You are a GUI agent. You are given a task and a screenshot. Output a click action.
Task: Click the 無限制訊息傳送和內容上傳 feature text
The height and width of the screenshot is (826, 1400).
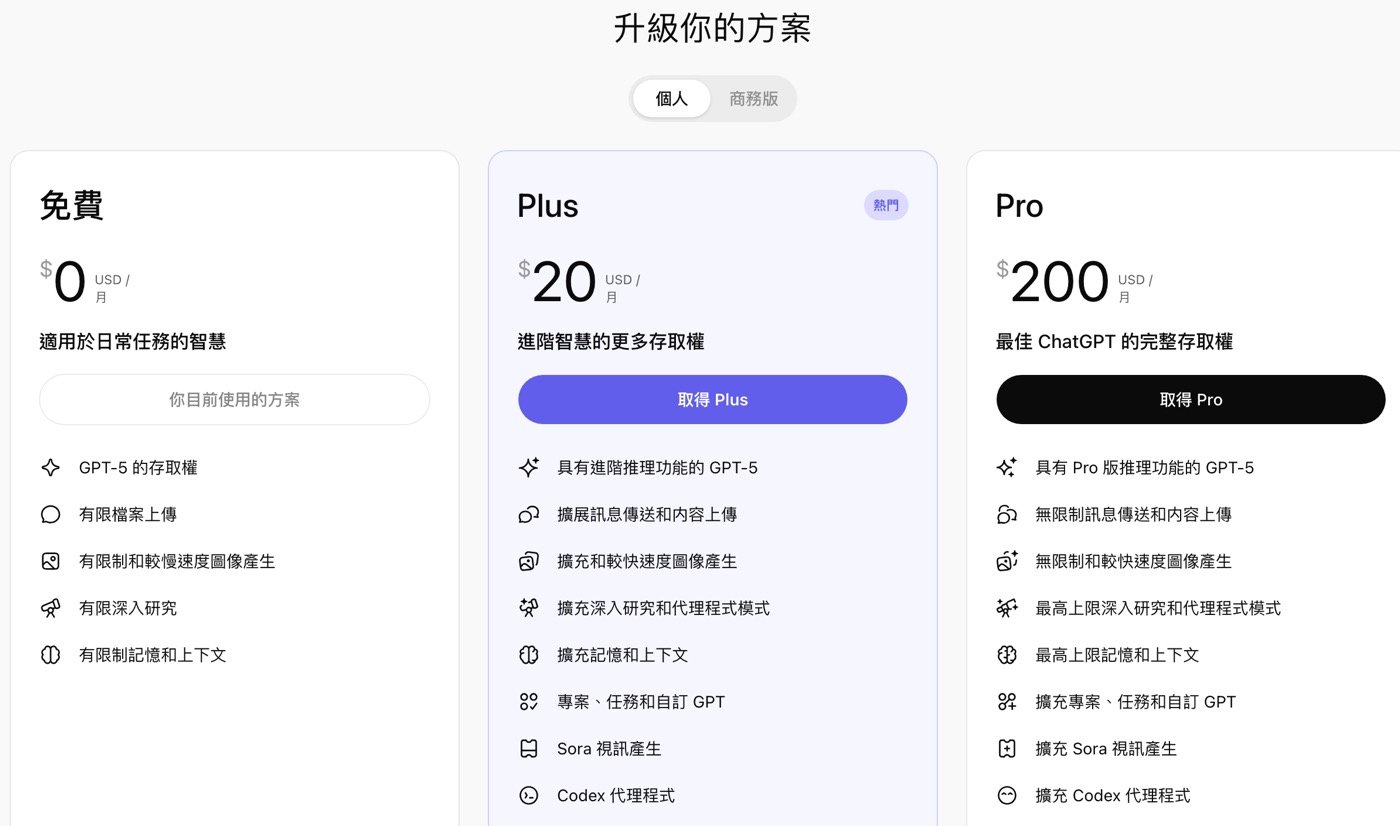1134,514
